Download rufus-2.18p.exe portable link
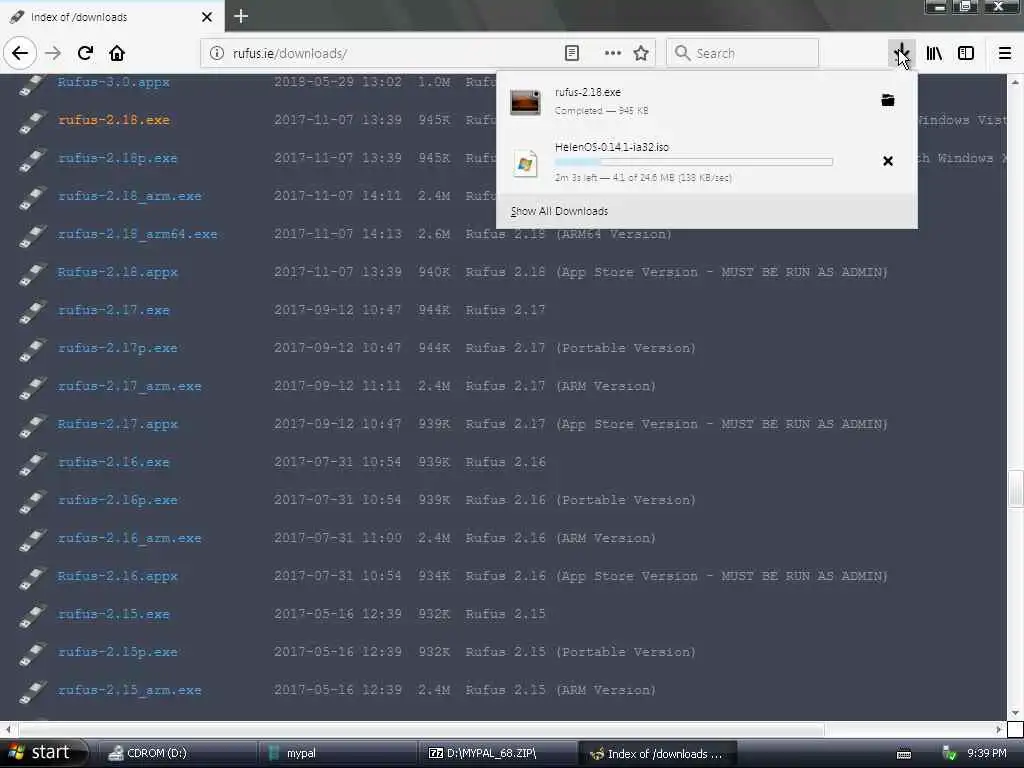This screenshot has width=1024, height=768. point(118,158)
